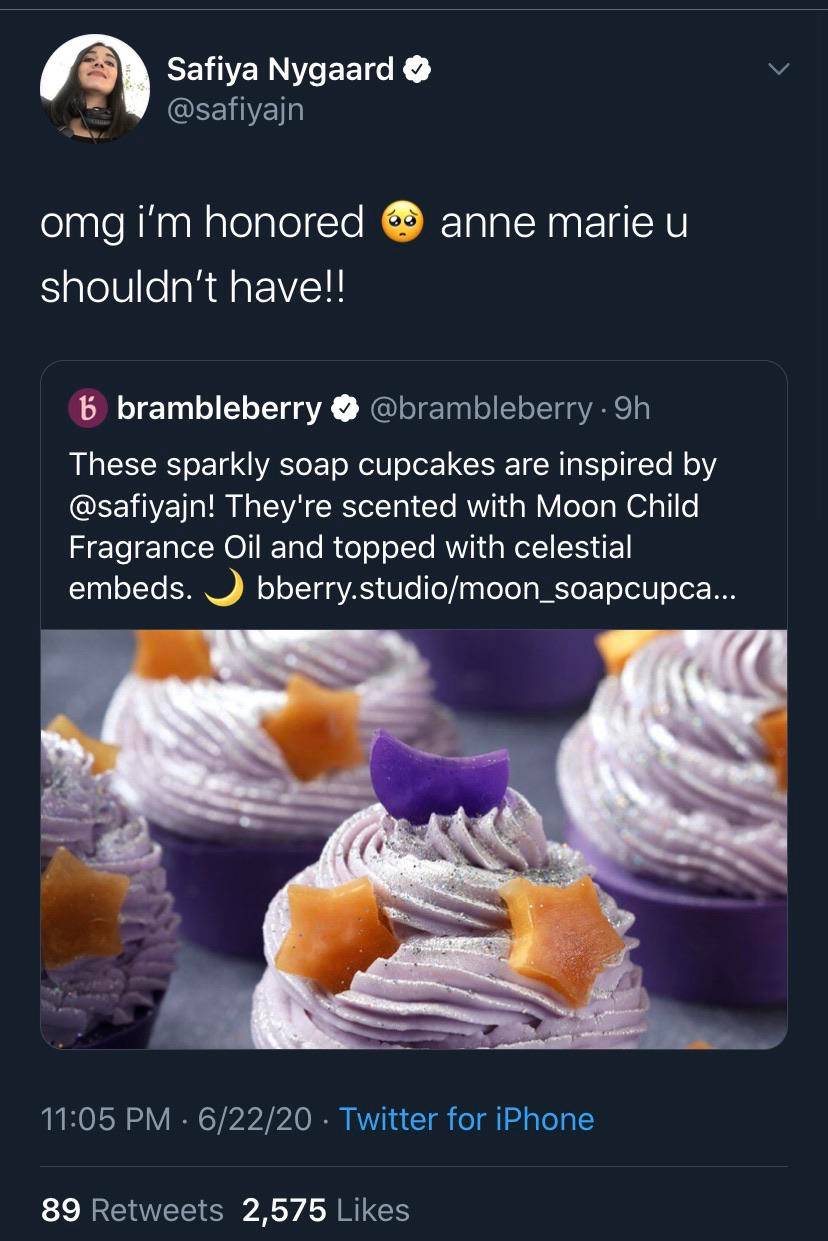Show the 89 Retweets list

[132, 1210]
